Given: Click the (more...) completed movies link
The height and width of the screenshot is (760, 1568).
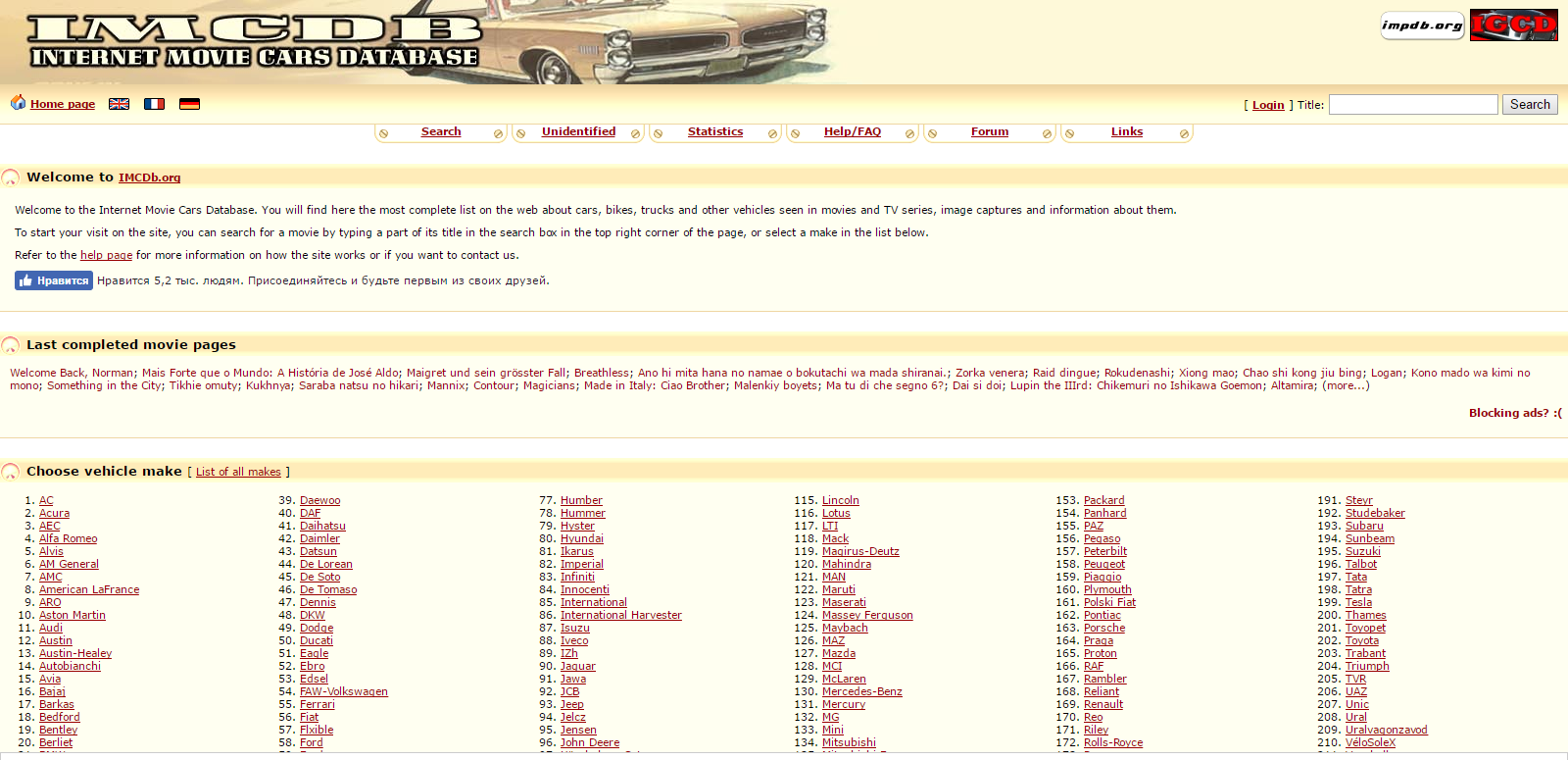Looking at the screenshot, I should [1346, 385].
